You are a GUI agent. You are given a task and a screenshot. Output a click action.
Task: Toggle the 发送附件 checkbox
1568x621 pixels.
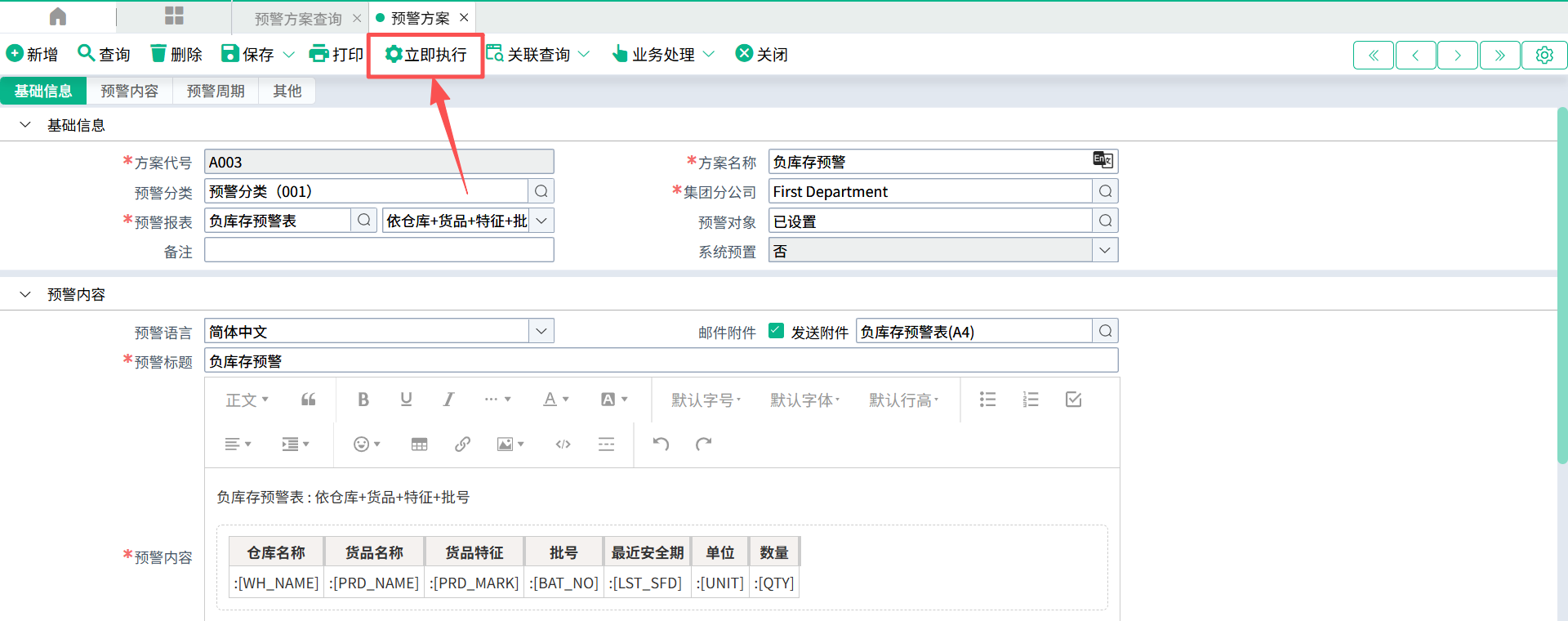777,331
